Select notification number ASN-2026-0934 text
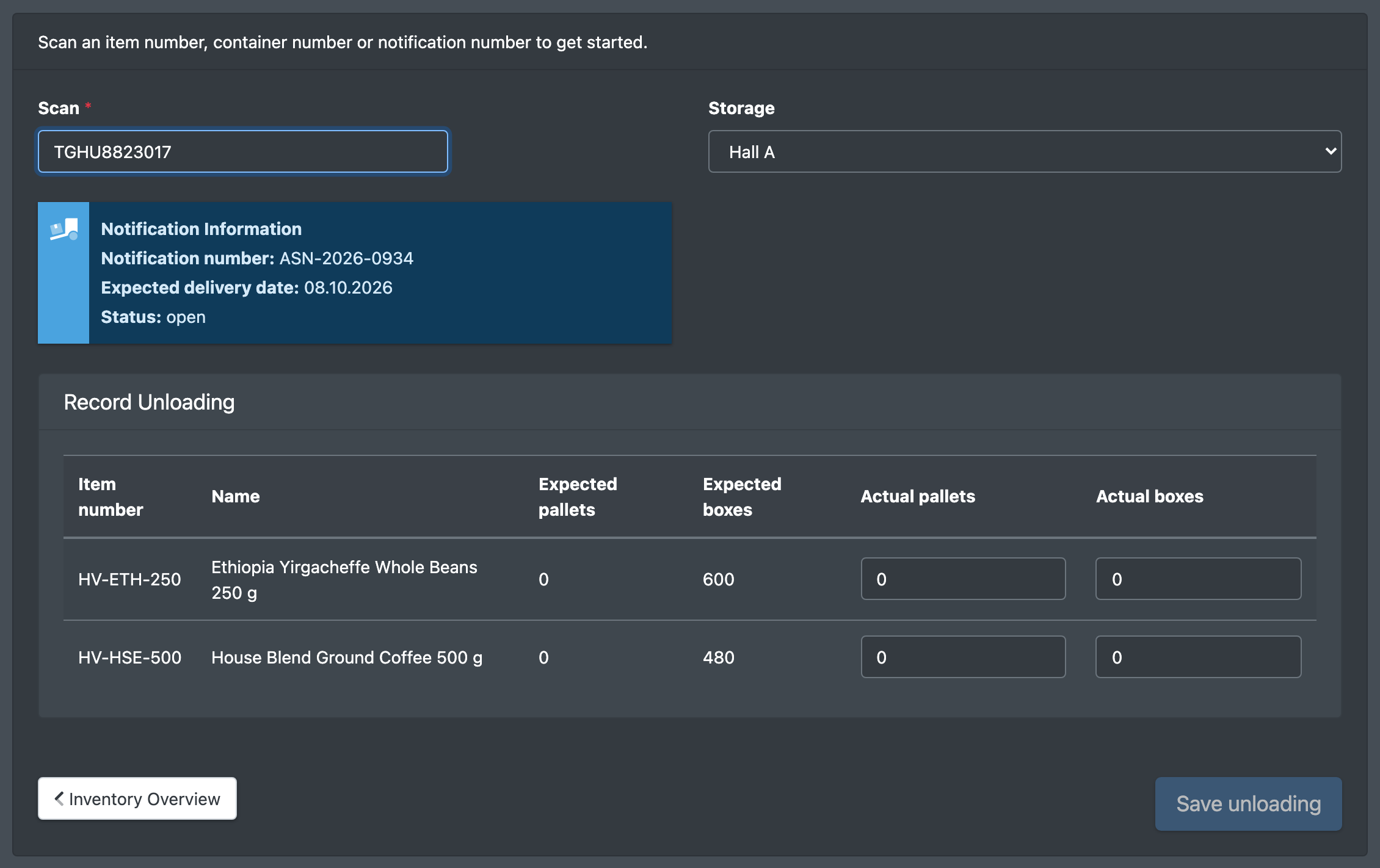Image resolution: width=1380 pixels, height=868 pixels. [x=346, y=258]
